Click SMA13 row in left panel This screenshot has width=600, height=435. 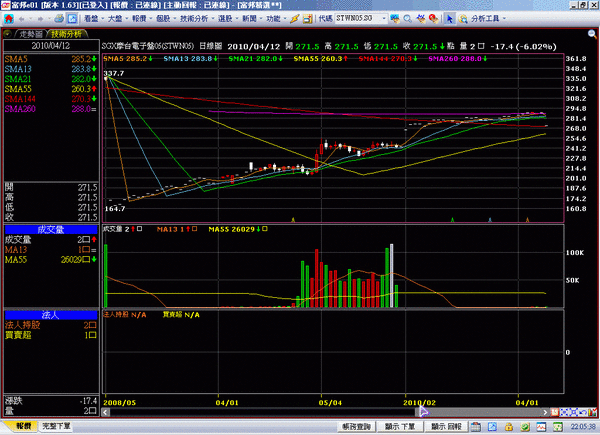point(51,69)
